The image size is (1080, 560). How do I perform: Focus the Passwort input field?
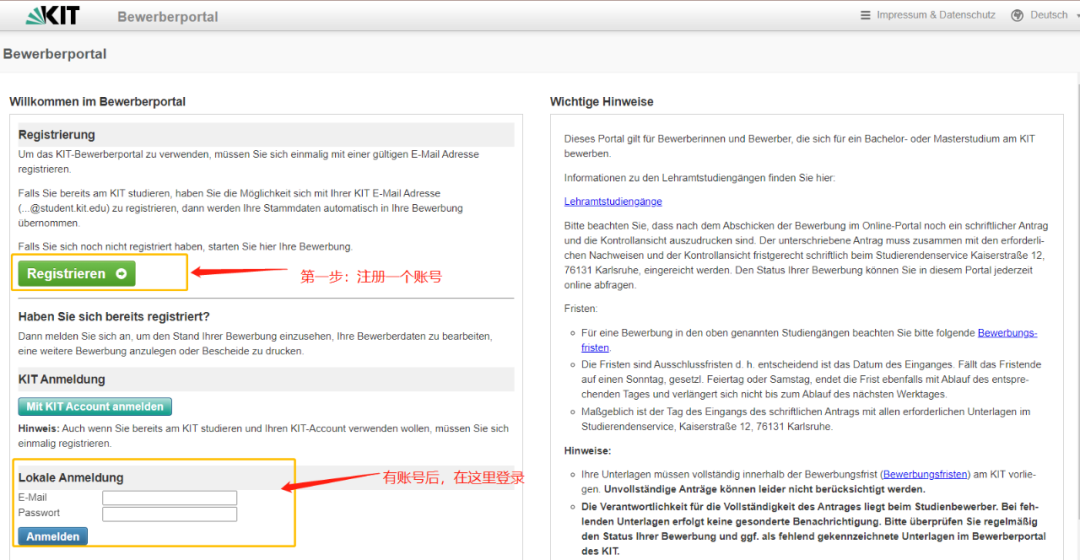point(169,514)
